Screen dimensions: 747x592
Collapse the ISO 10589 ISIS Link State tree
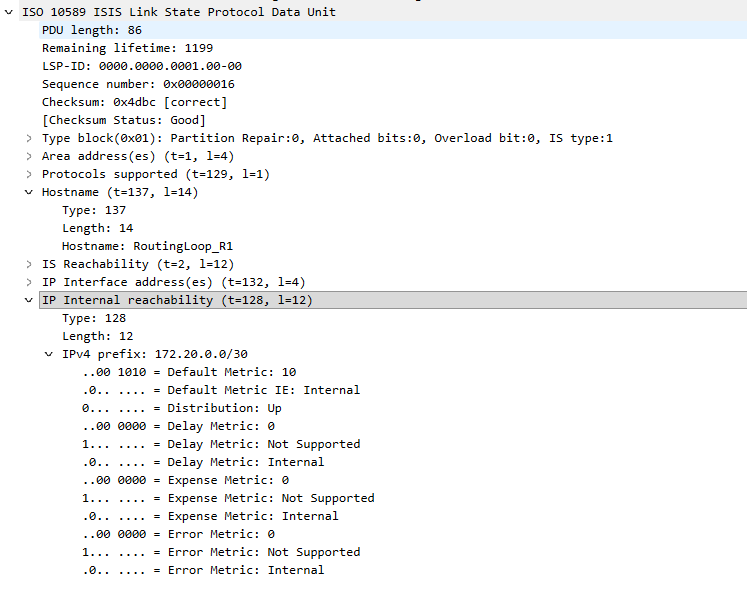(x=9, y=12)
